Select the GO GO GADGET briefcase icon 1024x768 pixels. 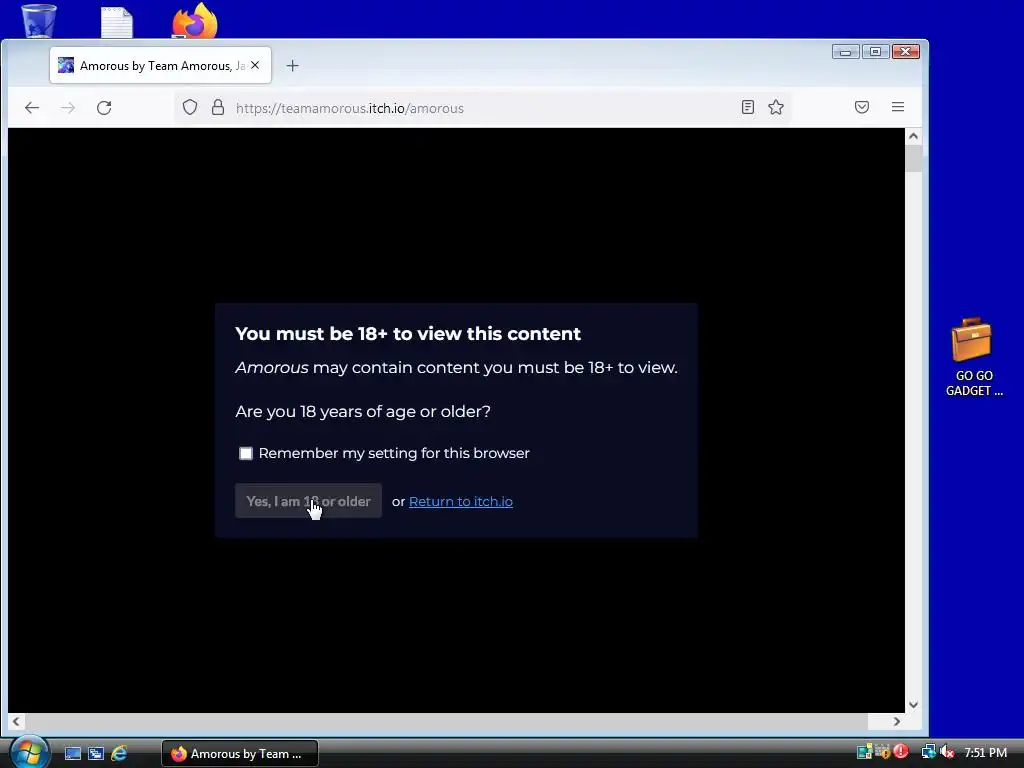click(x=973, y=357)
